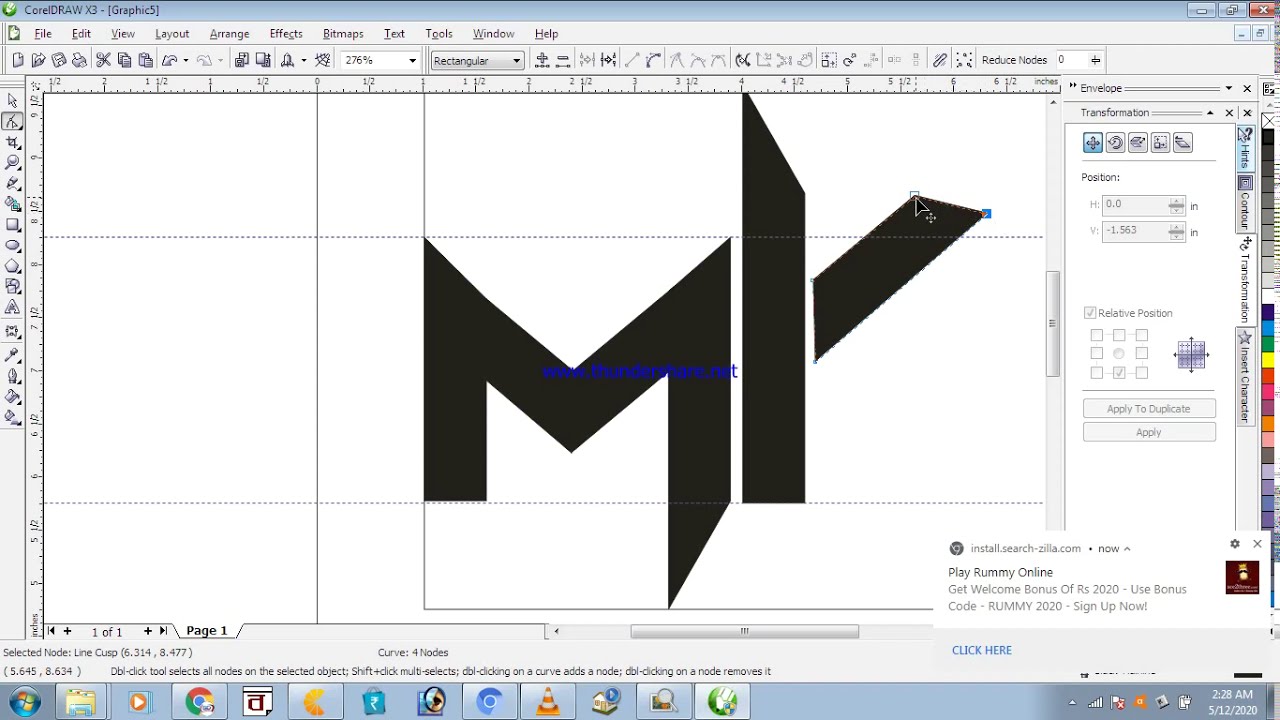Select the Page 1 tab
This screenshot has height=720, width=1280.
point(207,631)
